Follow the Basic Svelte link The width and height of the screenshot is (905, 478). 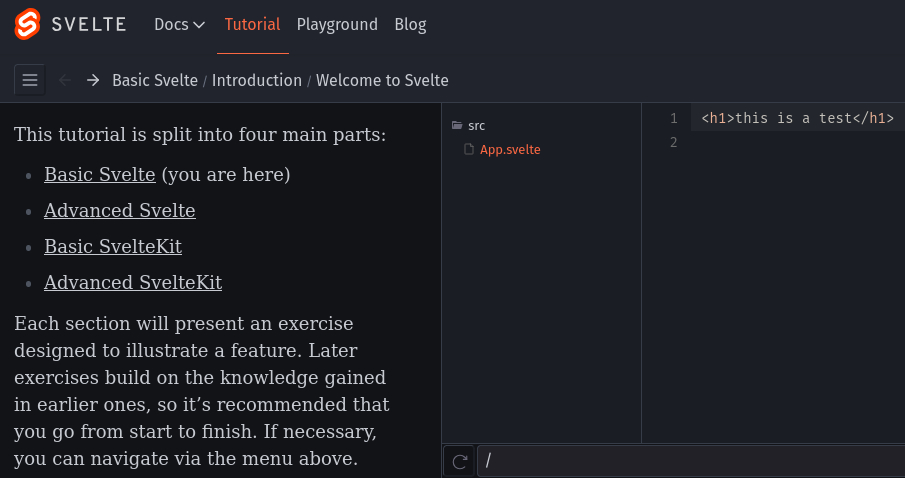click(100, 174)
